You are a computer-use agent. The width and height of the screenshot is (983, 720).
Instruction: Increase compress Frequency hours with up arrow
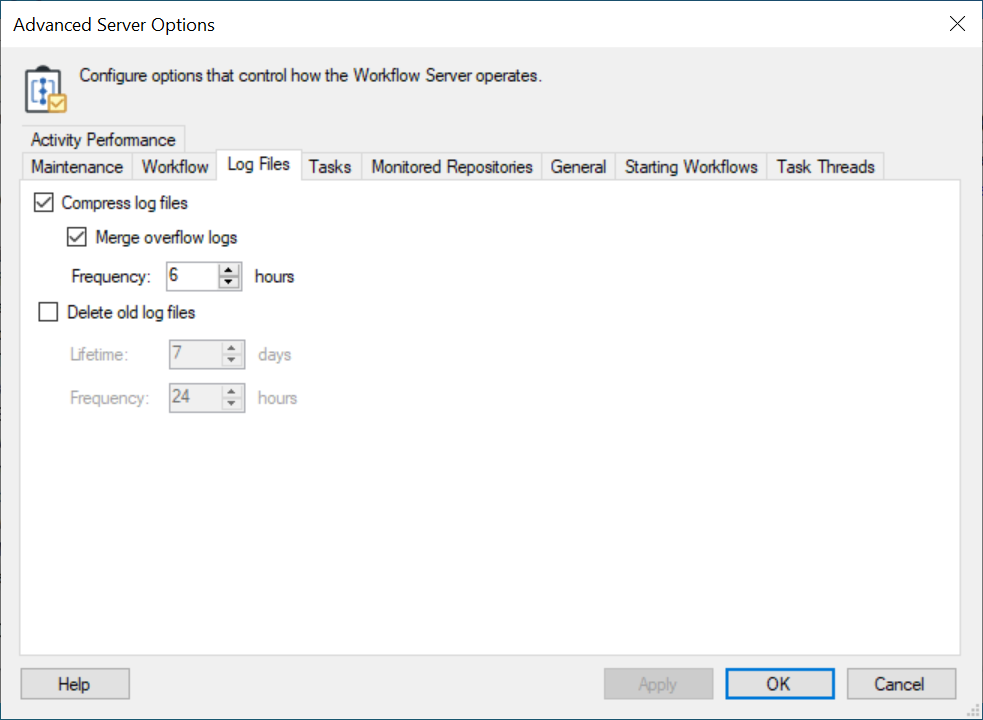coord(230,270)
